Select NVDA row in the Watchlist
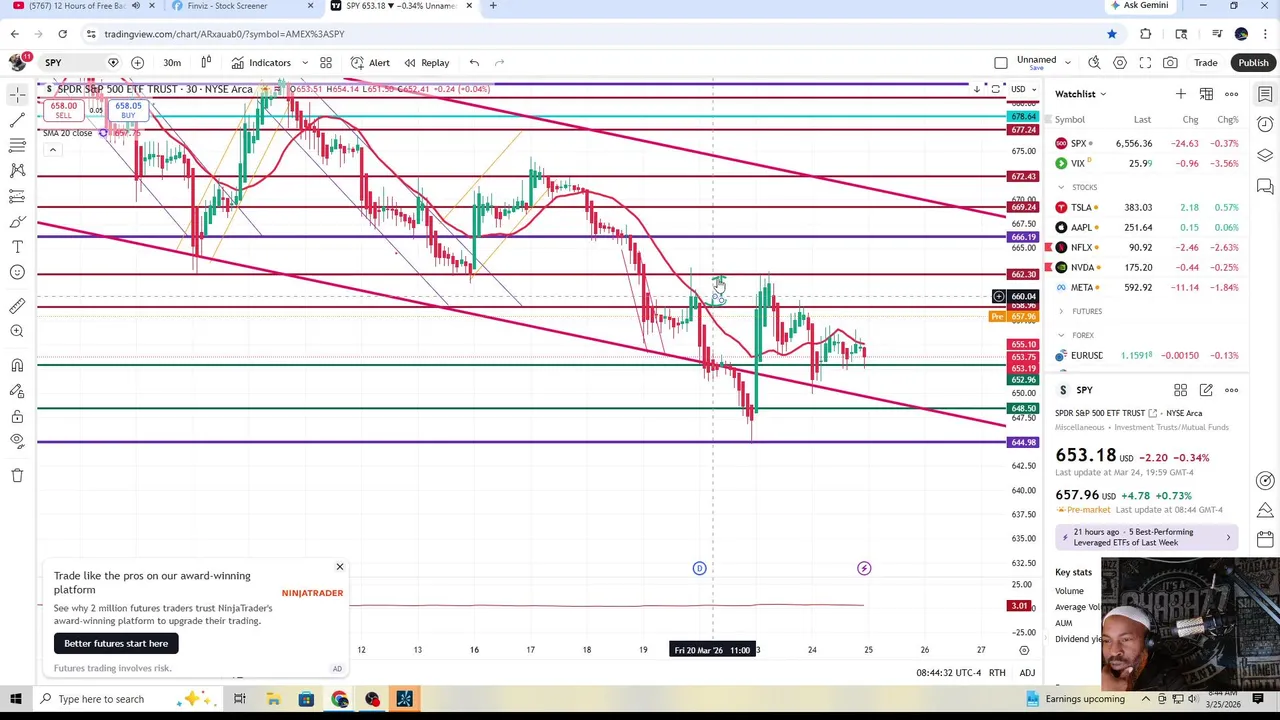This screenshot has height=720, width=1280. tap(1148, 267)
